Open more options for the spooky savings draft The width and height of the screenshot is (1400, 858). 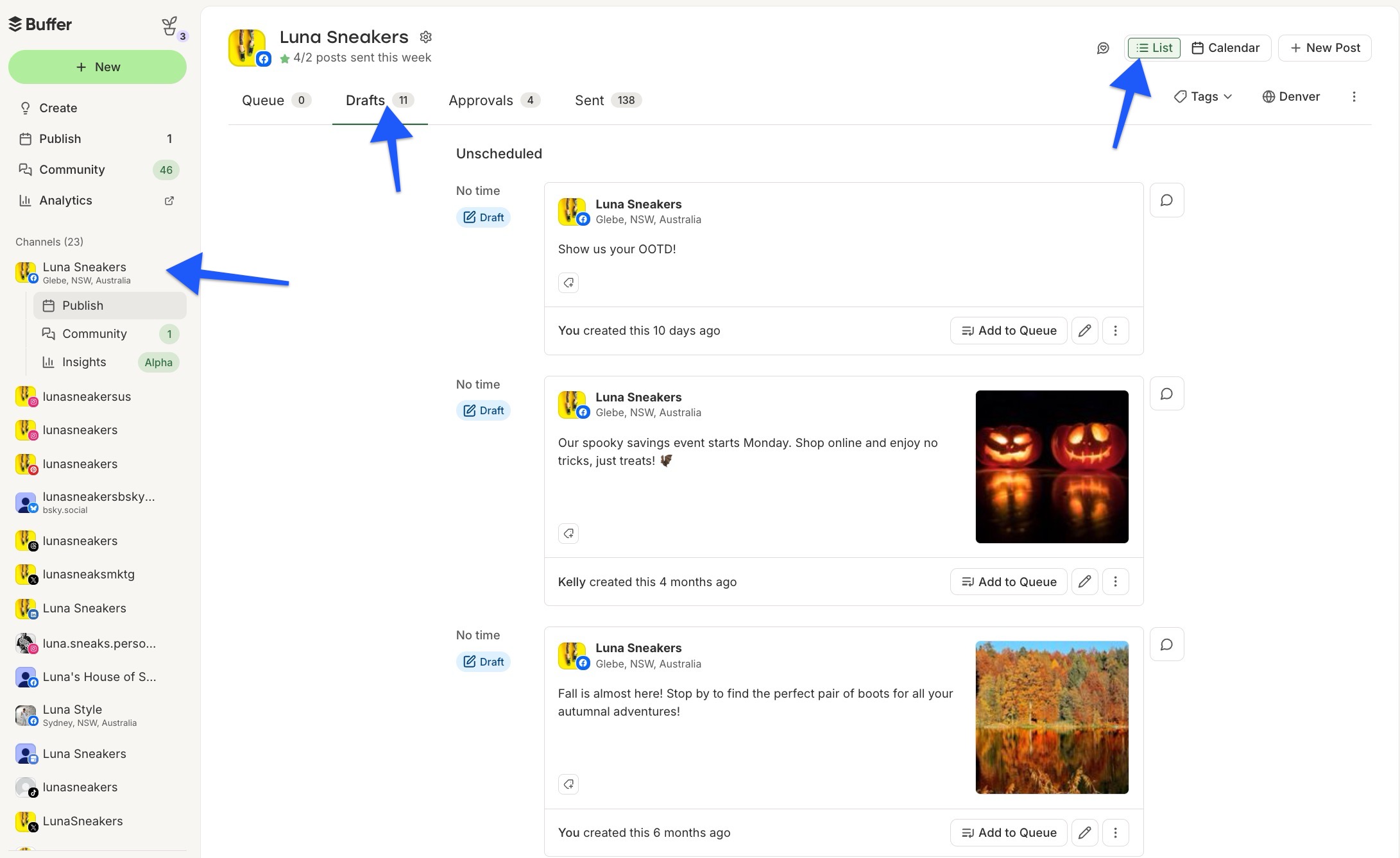[x=1115, y=582]
